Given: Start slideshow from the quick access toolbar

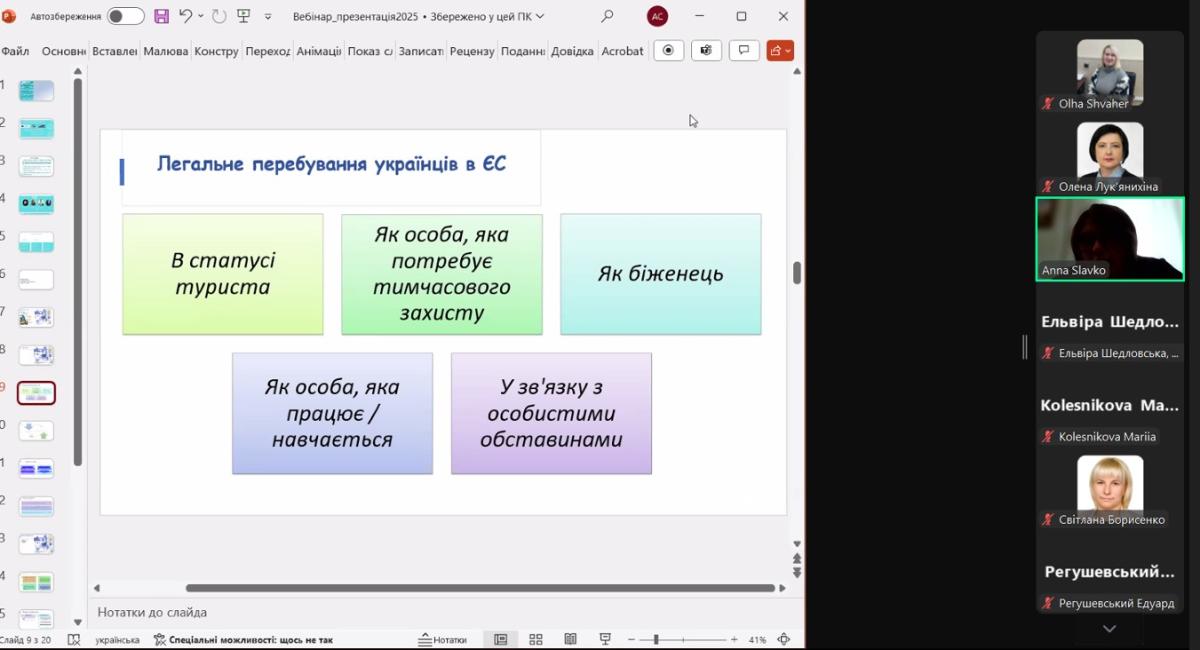Looking at the screenshot, I should [243, 16].
